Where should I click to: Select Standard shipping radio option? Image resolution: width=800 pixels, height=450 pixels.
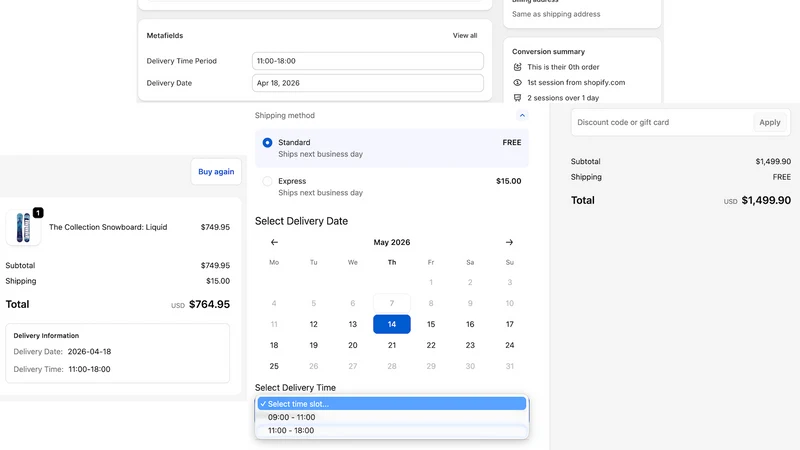(267, 142)
